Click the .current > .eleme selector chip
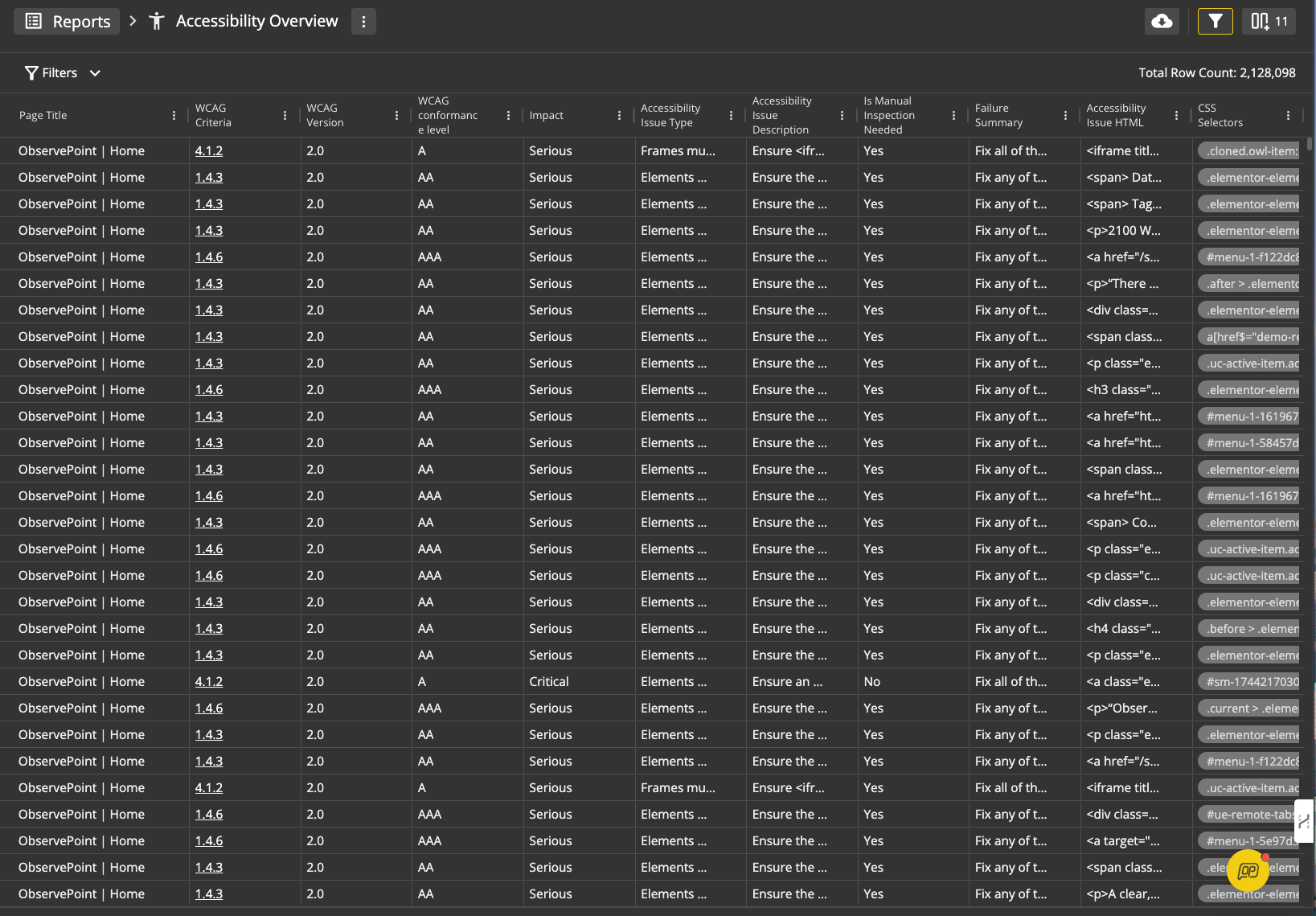The image size is (1316, 916). (x=1248, y=709)
